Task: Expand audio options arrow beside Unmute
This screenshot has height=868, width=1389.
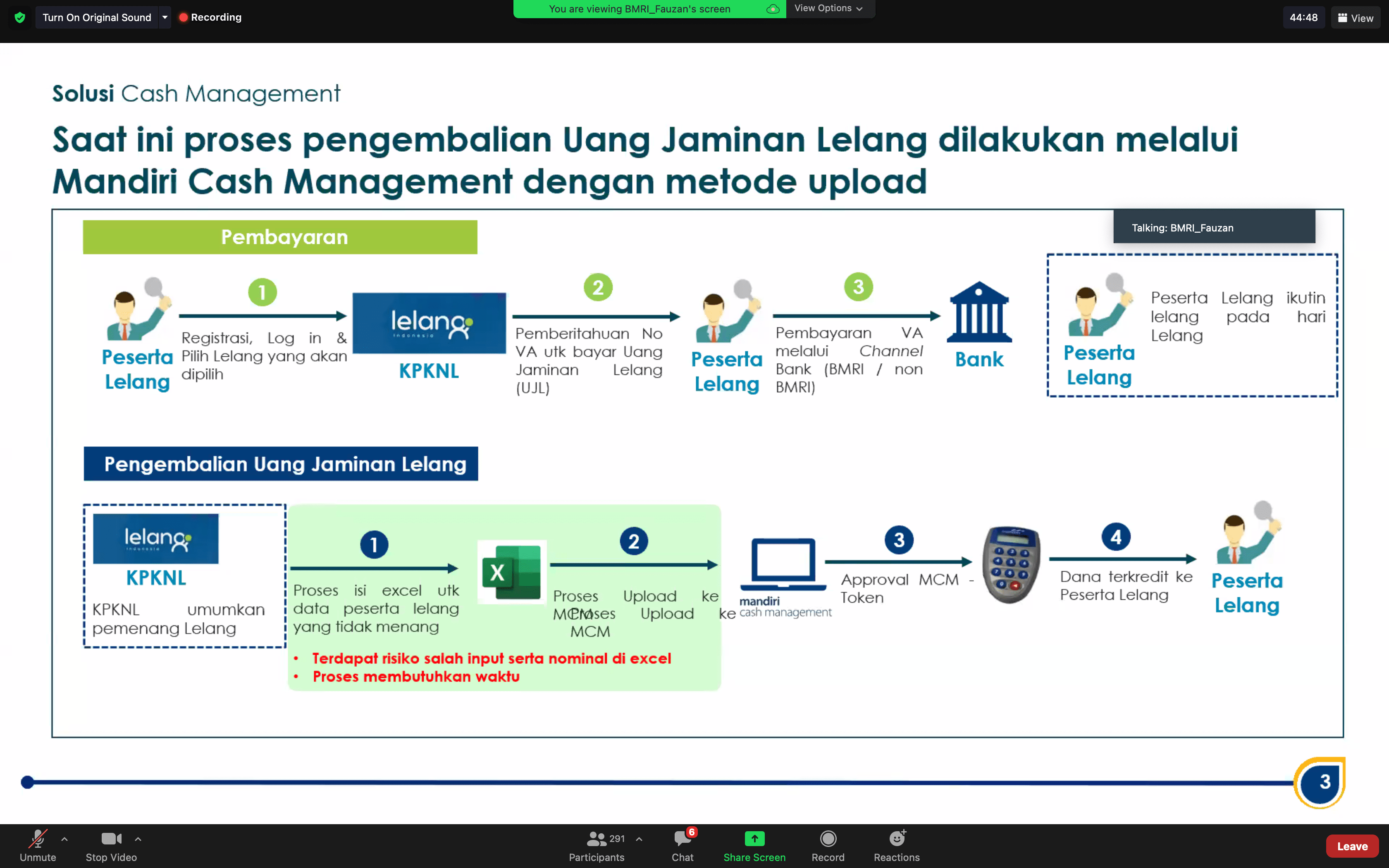Action: click(64, 839)
